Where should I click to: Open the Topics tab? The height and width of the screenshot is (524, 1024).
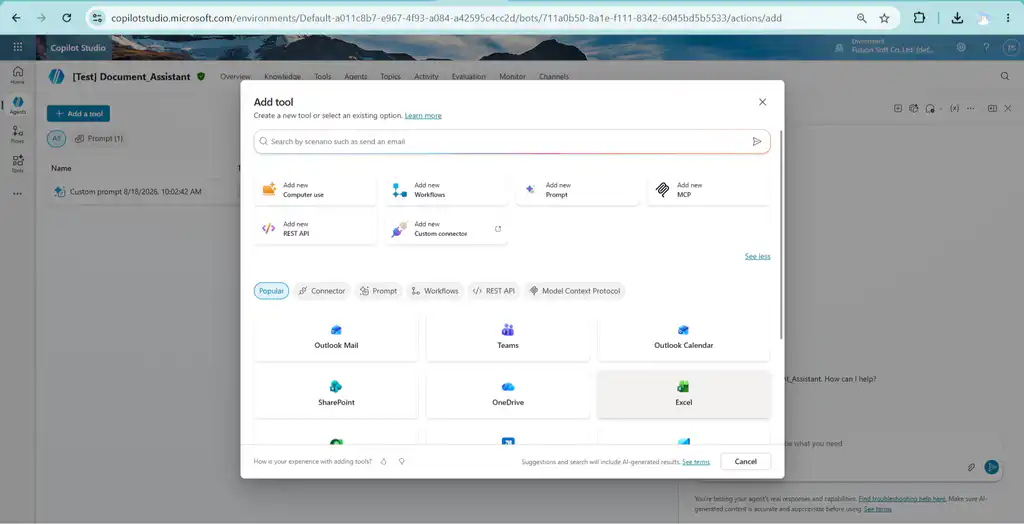pyautogui.click(x=391, y=76)
